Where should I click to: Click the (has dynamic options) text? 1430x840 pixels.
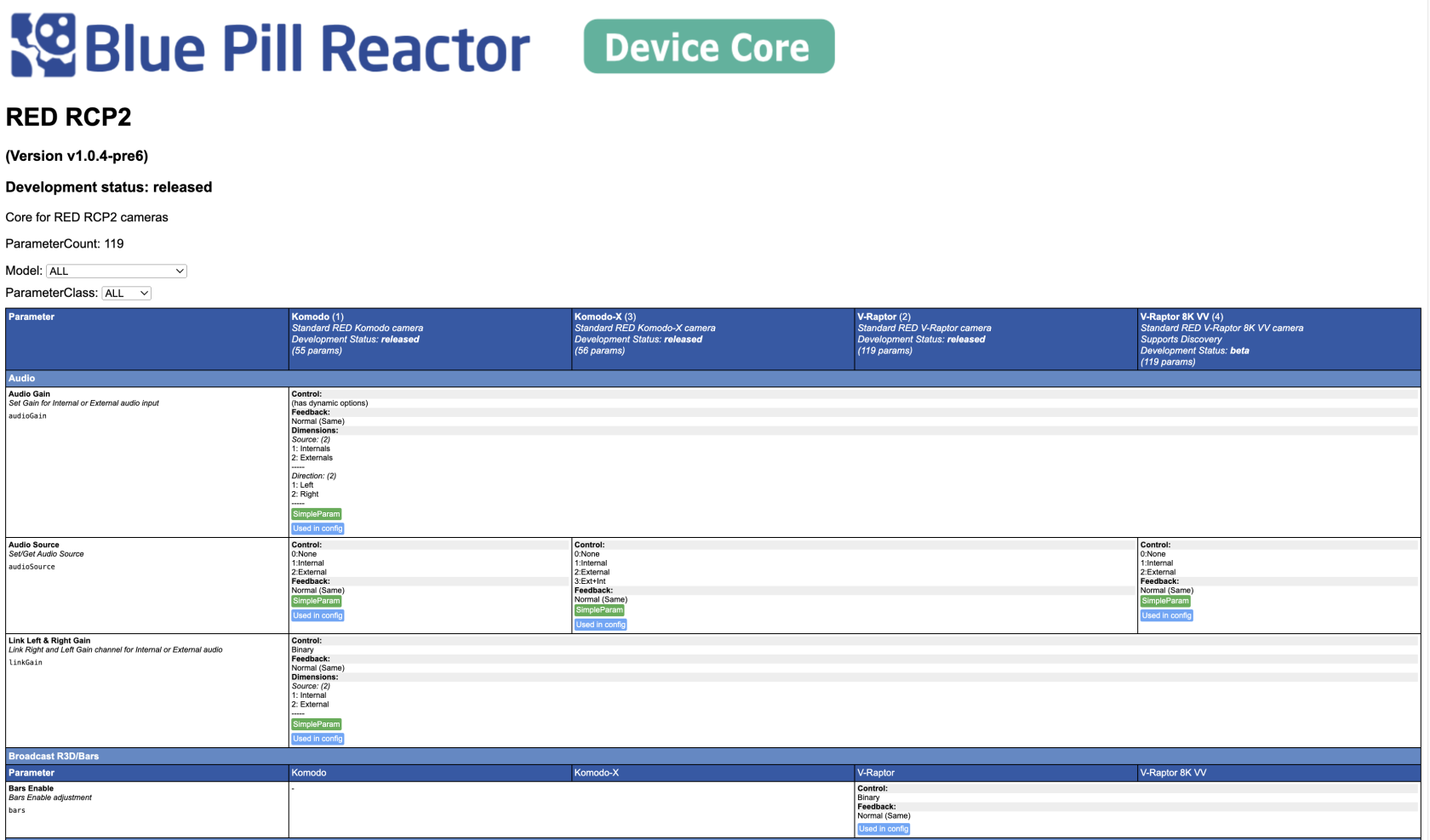click(330, 403)
